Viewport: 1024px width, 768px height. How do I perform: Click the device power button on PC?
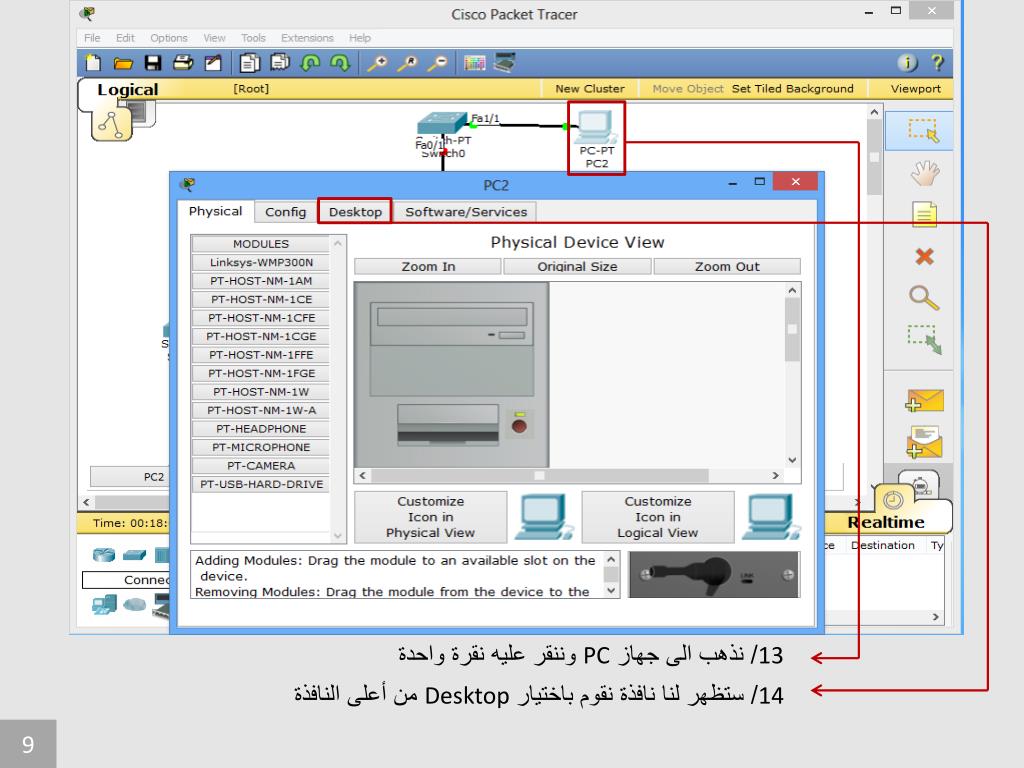click(519, 426)
